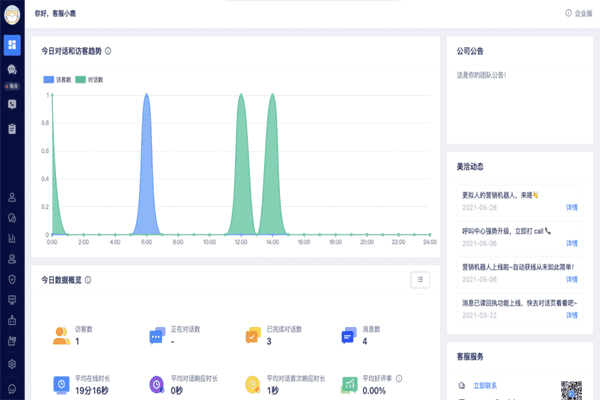This screenshot has width=600, height=400.
Task: Click the 平均对话响应时长 purple icon
Action: click(157, 385)
